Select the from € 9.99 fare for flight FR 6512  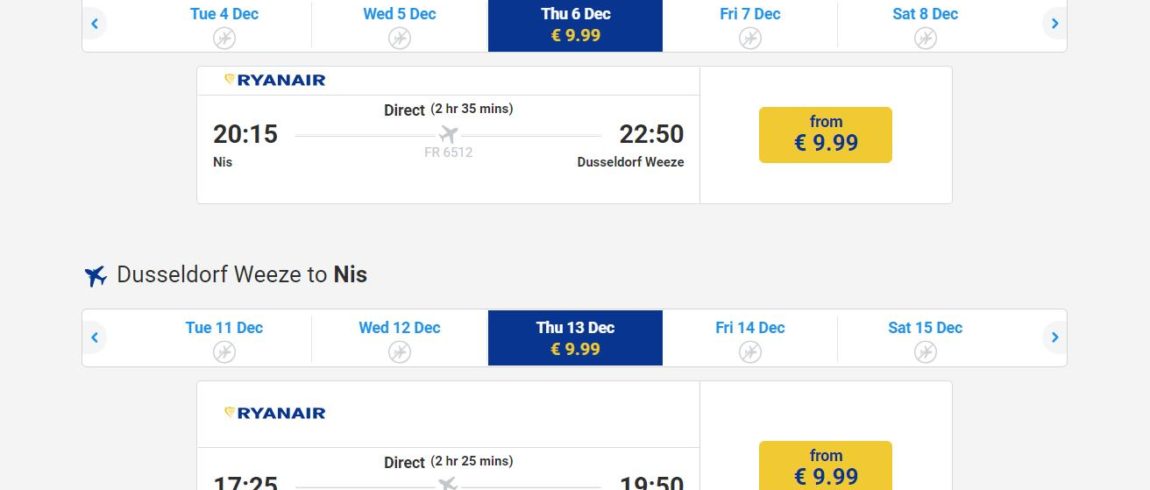(826, 135)
